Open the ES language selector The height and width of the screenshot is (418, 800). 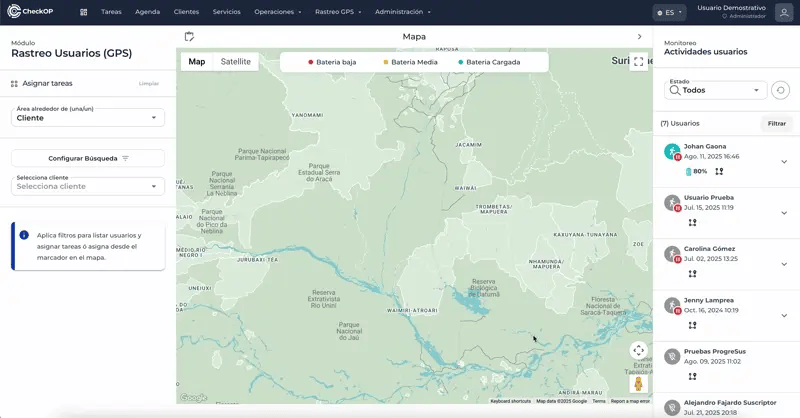(669, 12)
